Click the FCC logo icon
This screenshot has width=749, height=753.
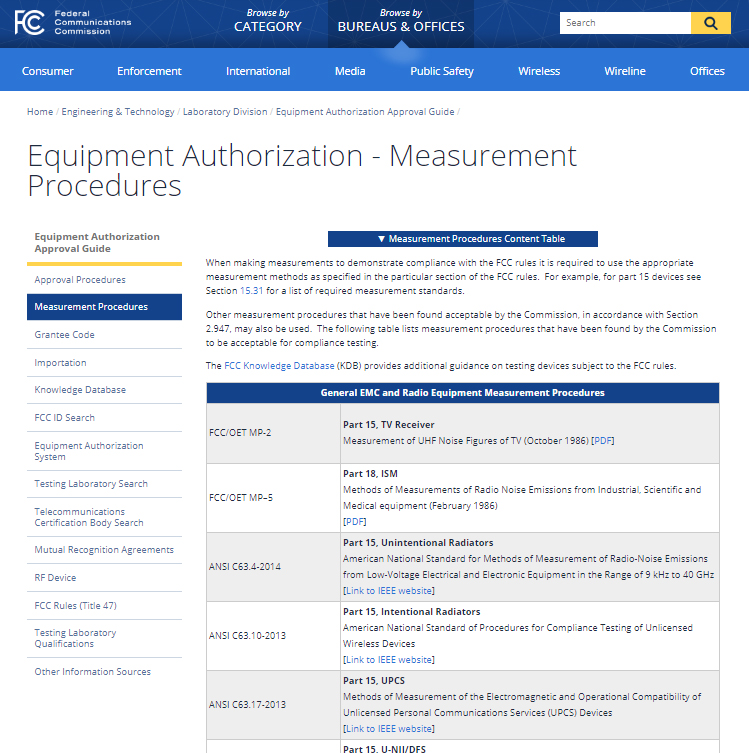[x=29, y=23]
